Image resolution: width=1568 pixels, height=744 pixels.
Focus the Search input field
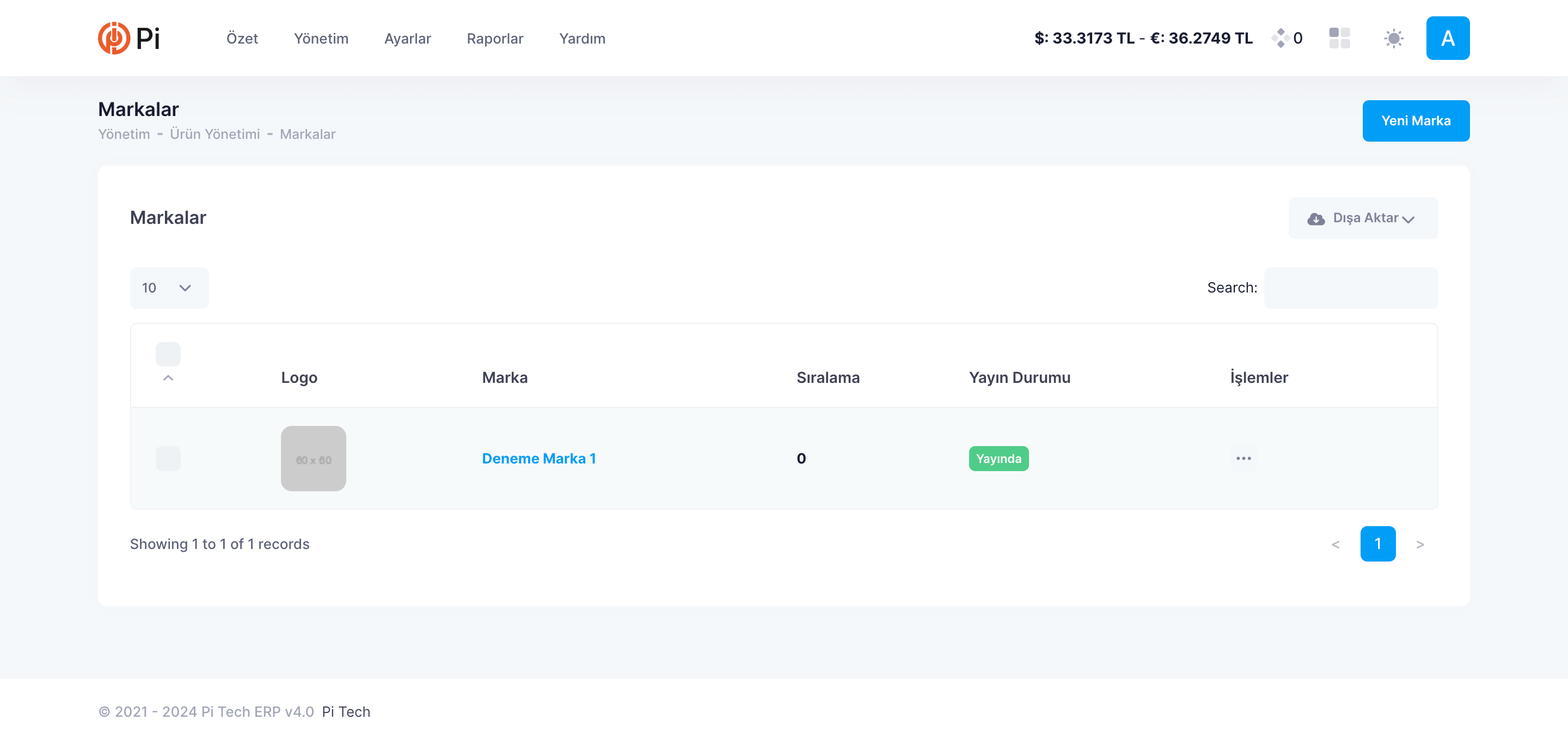pos(1350,288)
